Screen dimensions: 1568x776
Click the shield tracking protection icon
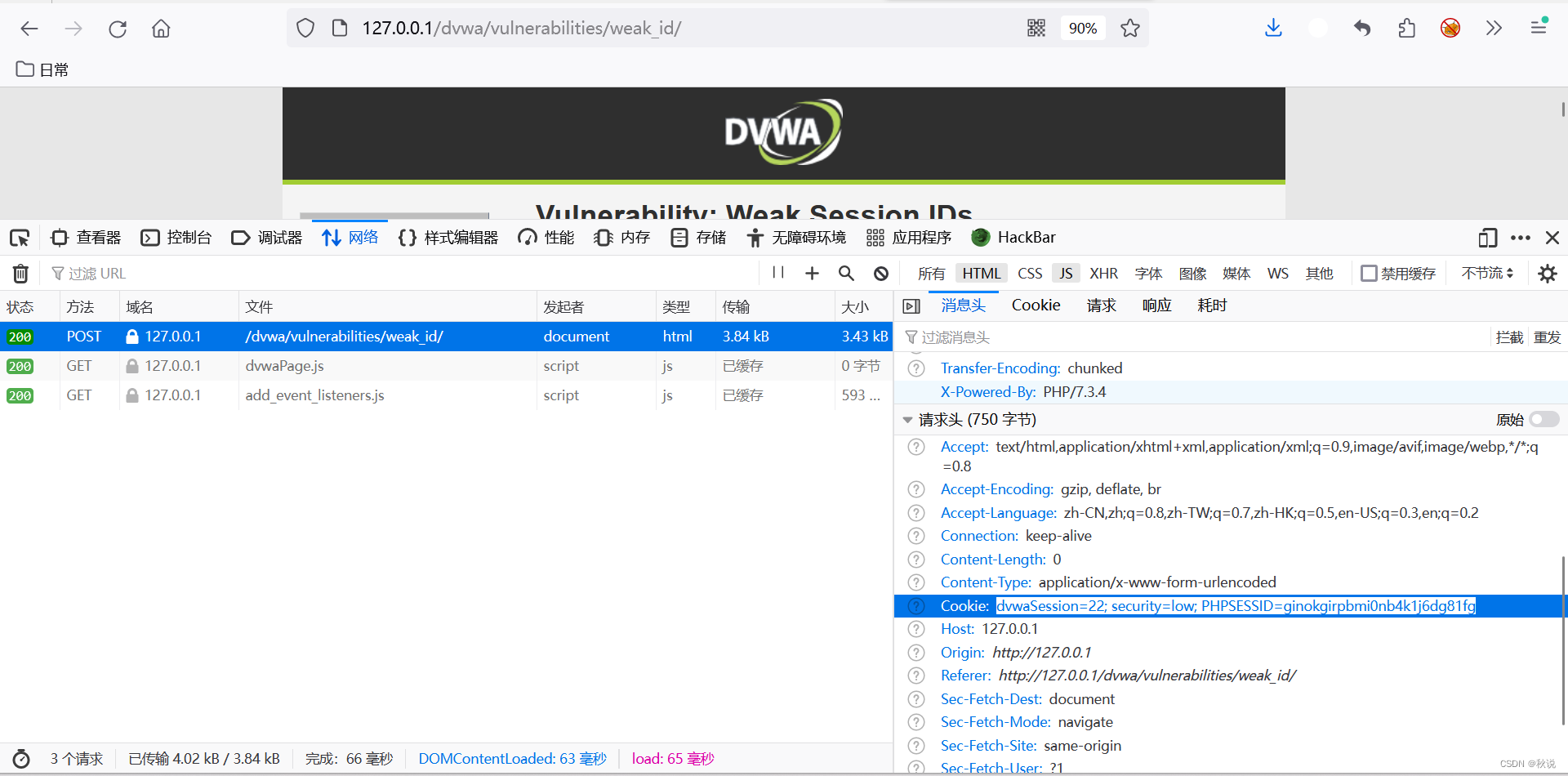305,29
